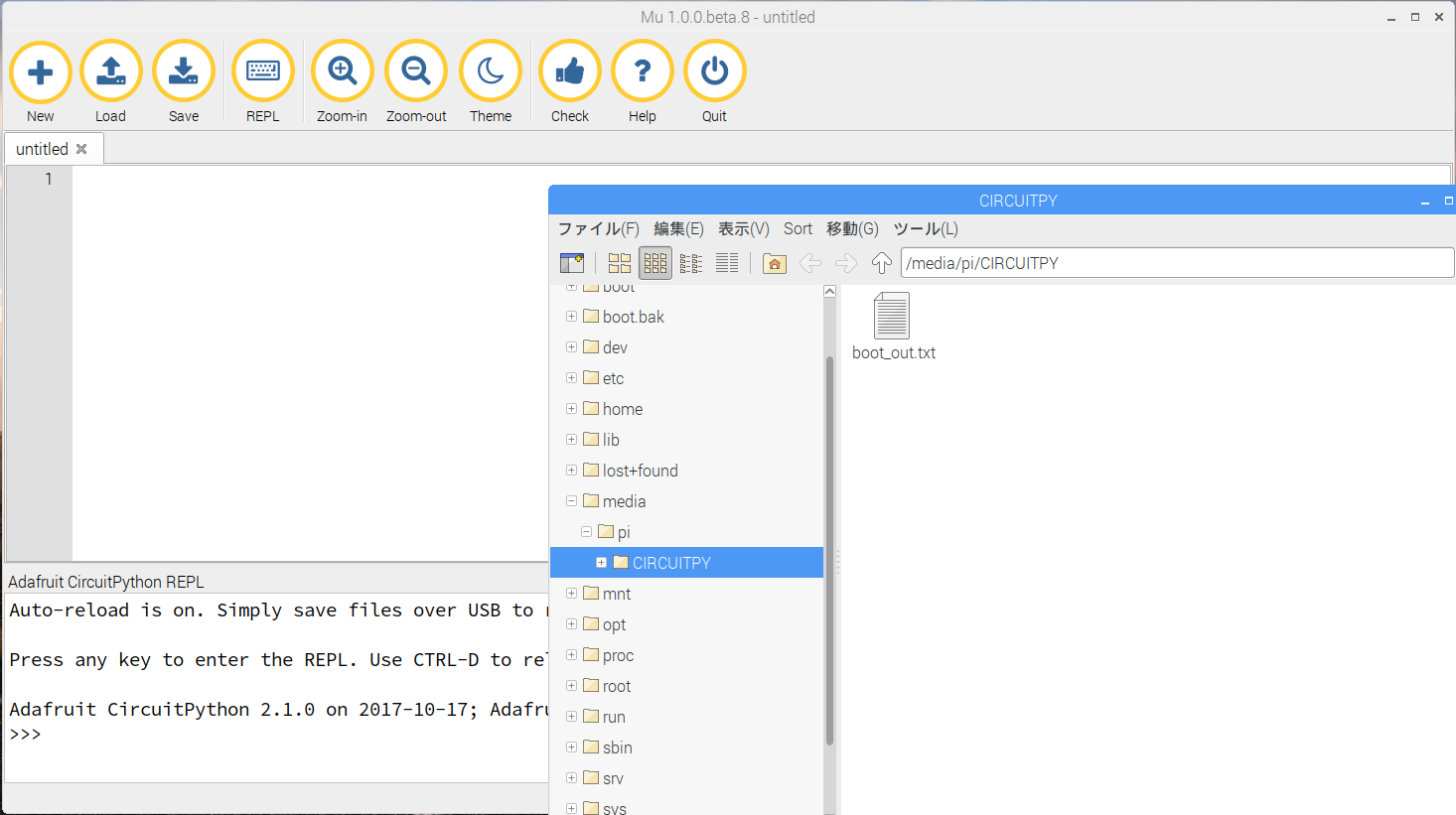
Task: Save the current script
Action: [x=184, y=70]
